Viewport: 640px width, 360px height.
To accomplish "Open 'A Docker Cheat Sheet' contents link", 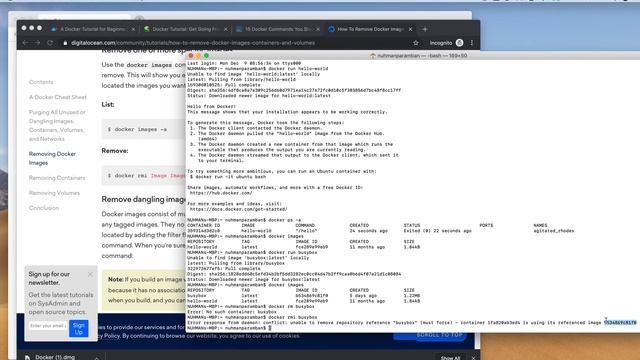I will (x=58, y=97).
